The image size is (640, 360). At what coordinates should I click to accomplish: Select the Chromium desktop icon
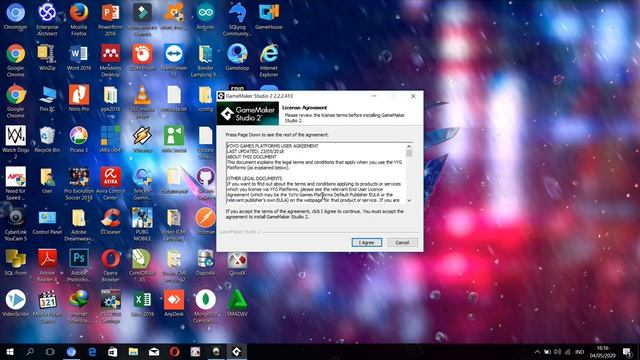coord(16,17)
